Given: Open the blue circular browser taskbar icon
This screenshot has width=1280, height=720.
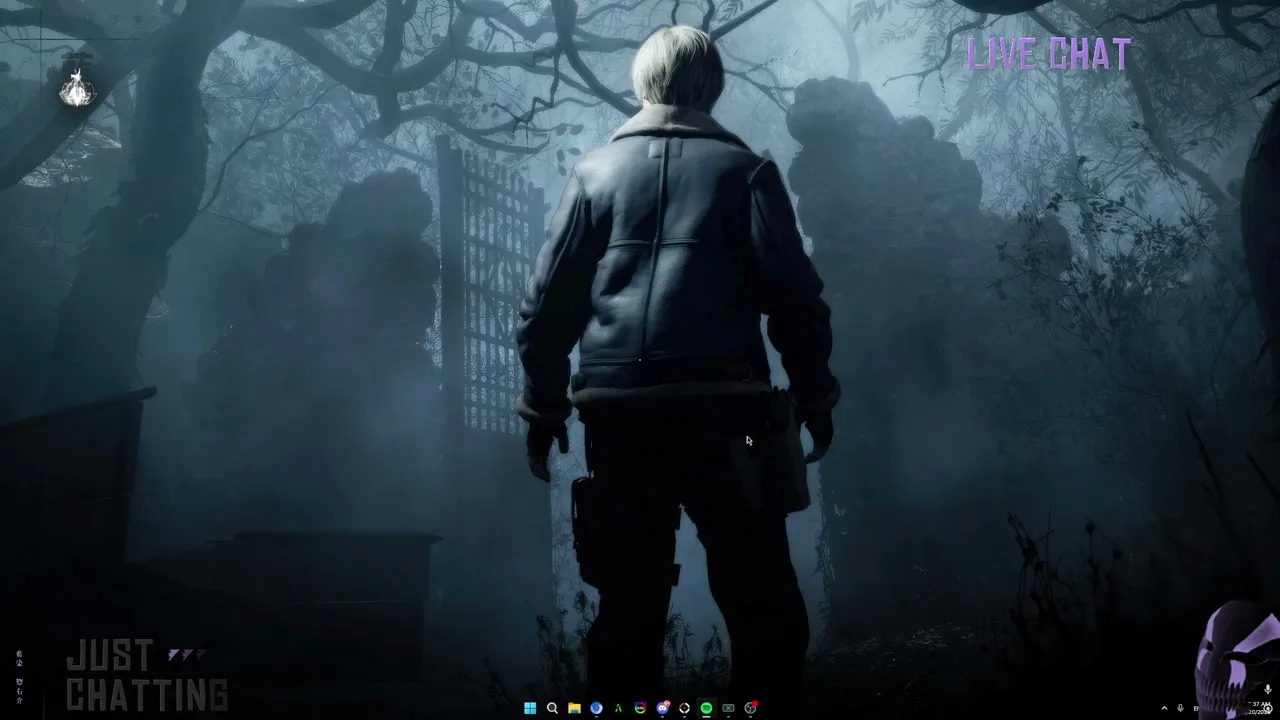Looking at the screenshot, I should [x=596, y=708].
